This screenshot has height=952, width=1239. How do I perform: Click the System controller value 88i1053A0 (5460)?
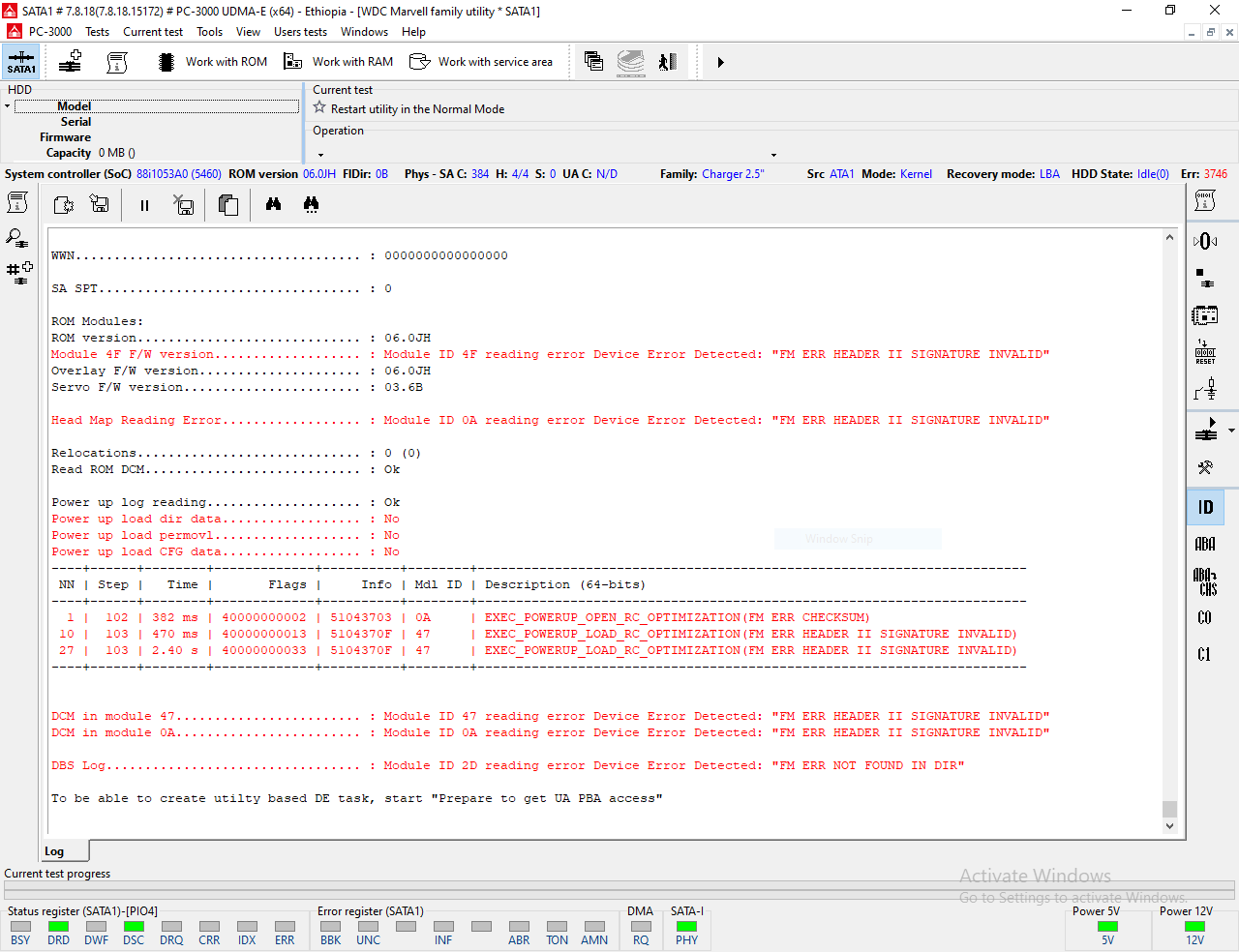coord(178,174)
